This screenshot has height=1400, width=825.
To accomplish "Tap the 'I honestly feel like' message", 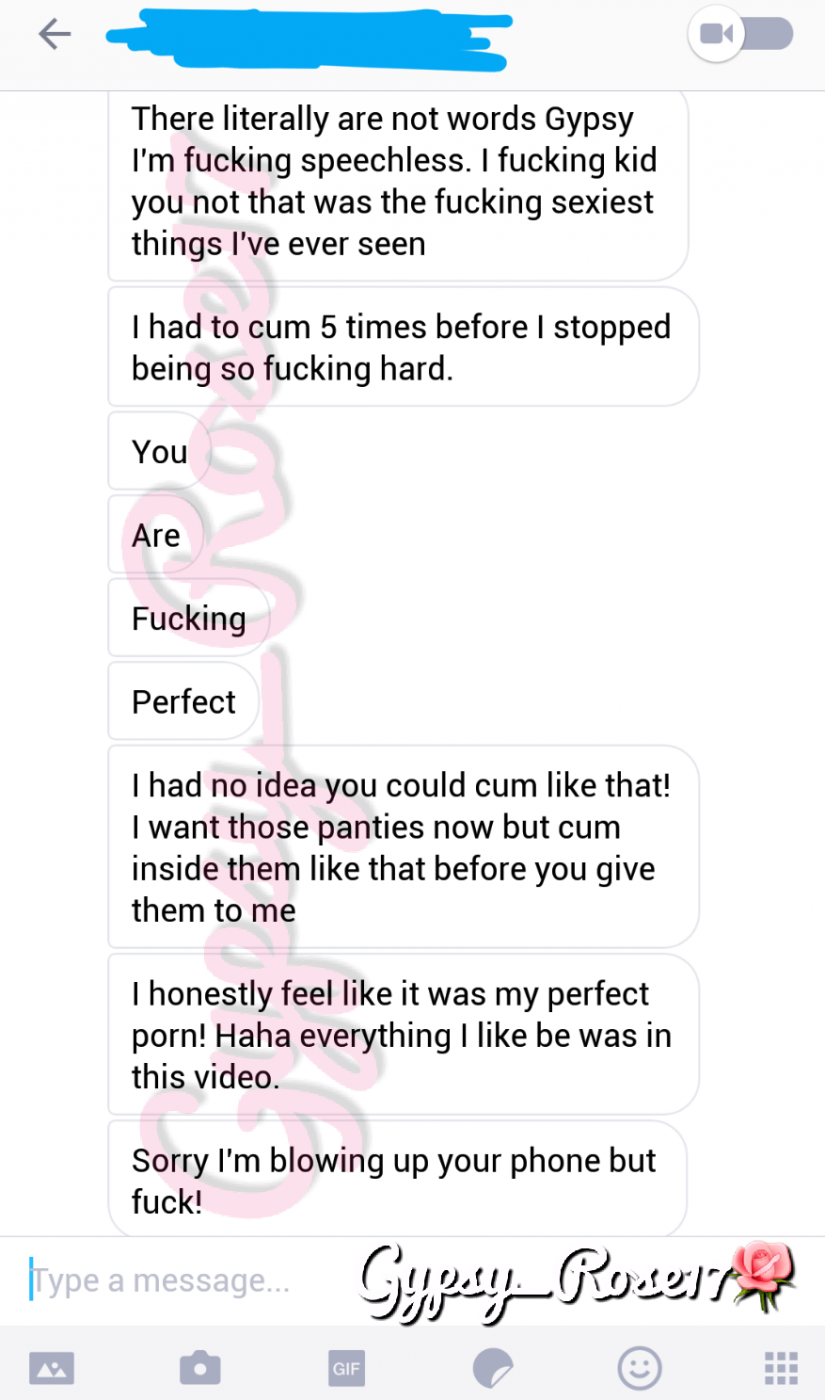I will pyautogui.click(x=403, y=1034).
